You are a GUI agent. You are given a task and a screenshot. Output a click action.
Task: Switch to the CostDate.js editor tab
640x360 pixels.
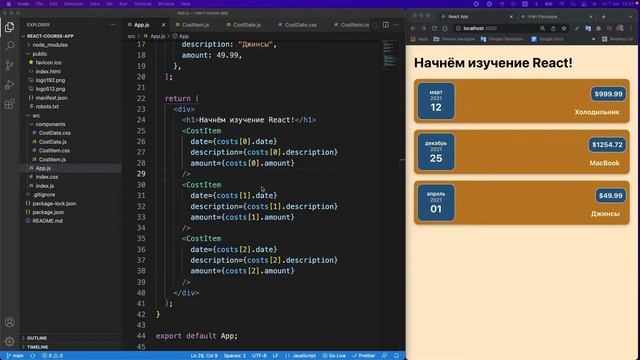(246, 25)
